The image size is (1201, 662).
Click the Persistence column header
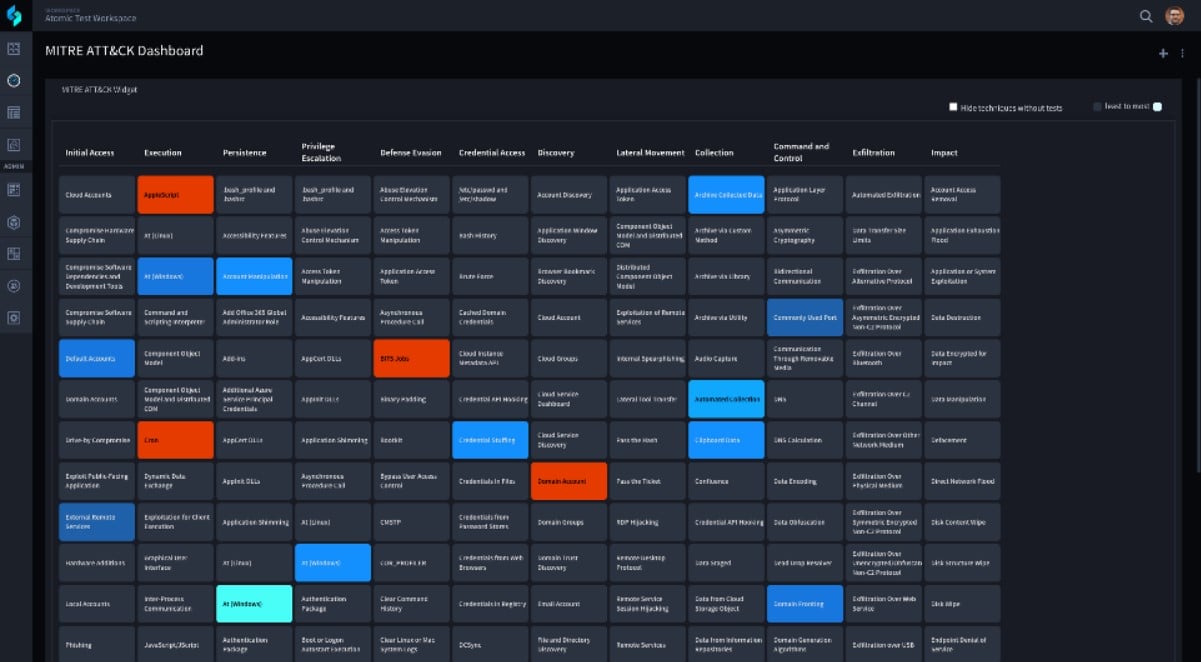[x=245, y=153]
